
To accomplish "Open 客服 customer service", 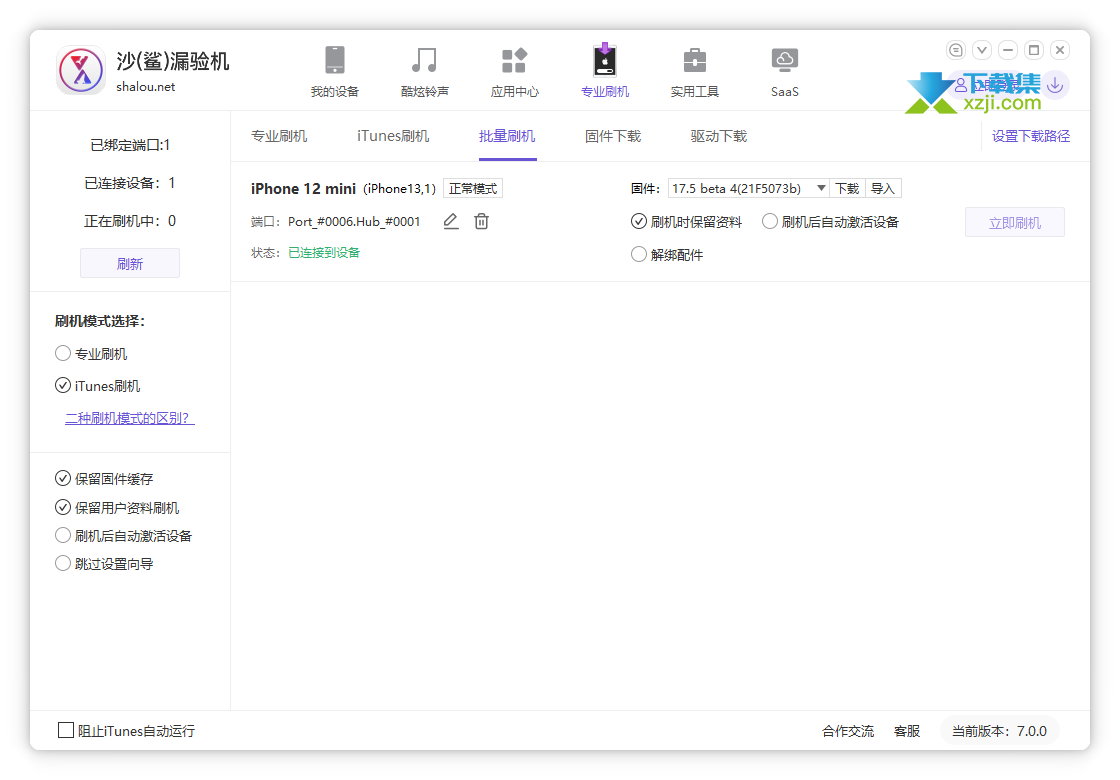I will [907, 731].
